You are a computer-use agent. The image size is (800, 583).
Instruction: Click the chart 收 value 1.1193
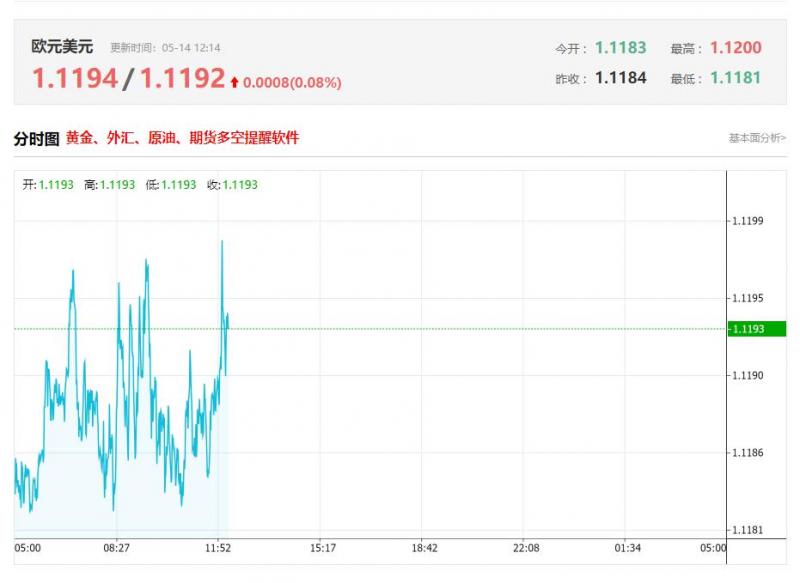pyautogui.click(x=240, y=185)
